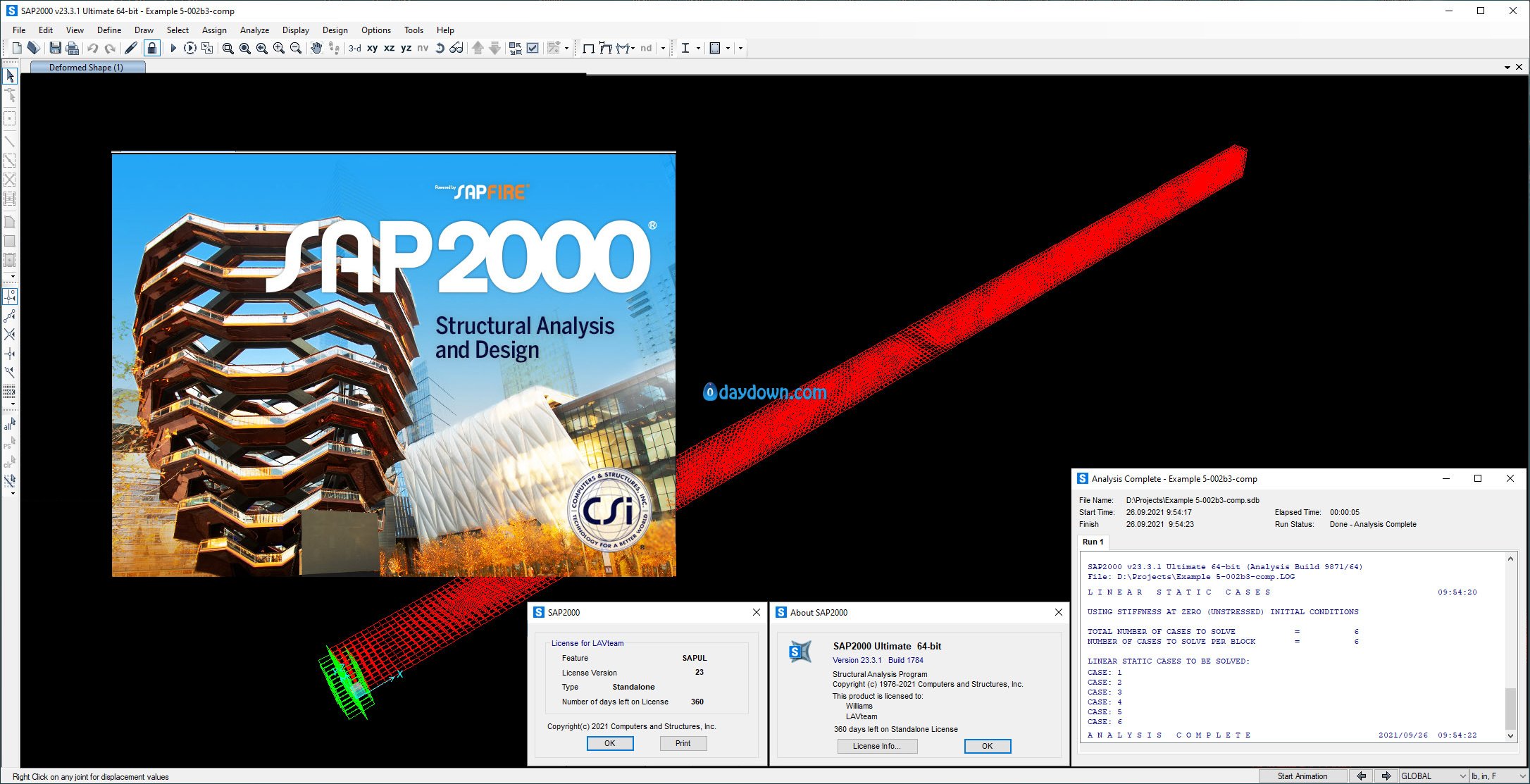Switch to the 3-d view
This screenshot has height=784, width=1530.
355,48
